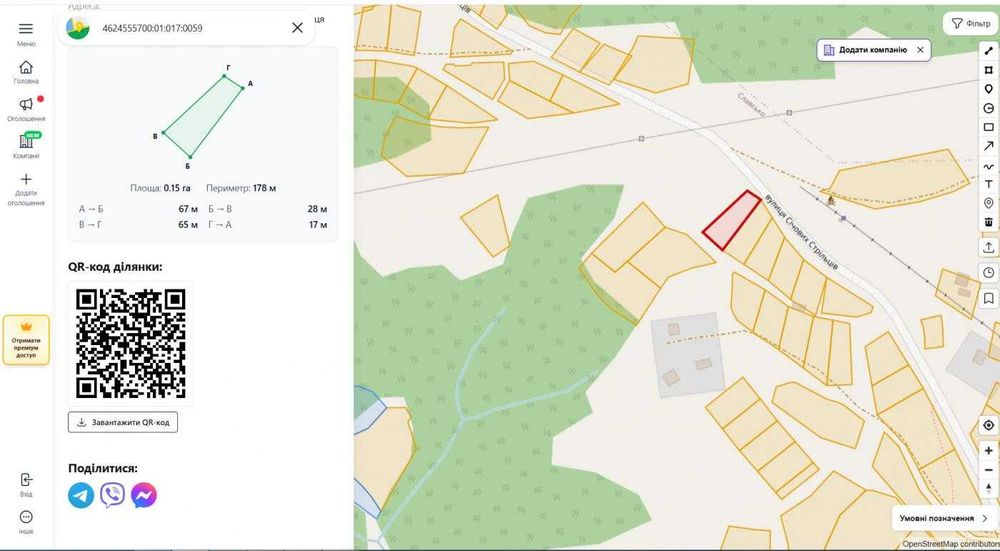Open the Фільтр filter dropdown
Image resolution: width=1000 pixels, height=551 pixels.
971,24
